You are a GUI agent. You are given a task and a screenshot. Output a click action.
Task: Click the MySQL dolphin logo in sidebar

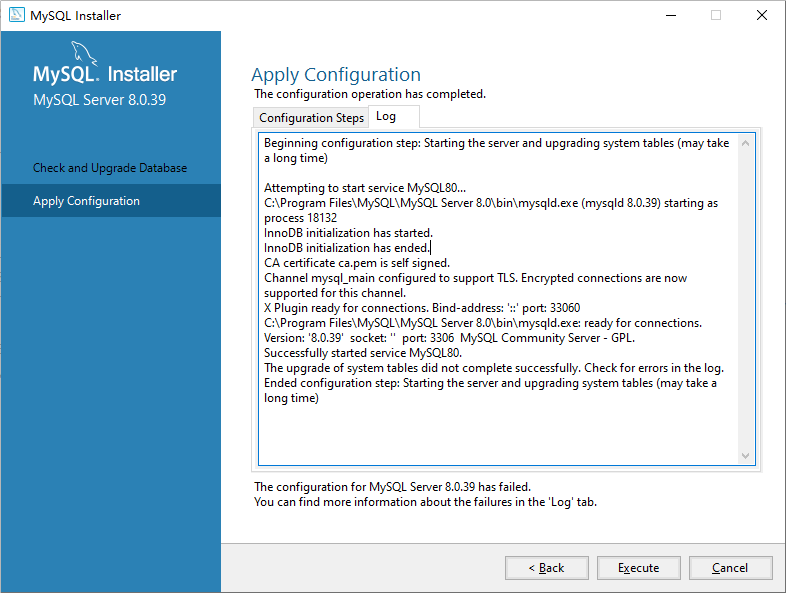click(84, 53)
